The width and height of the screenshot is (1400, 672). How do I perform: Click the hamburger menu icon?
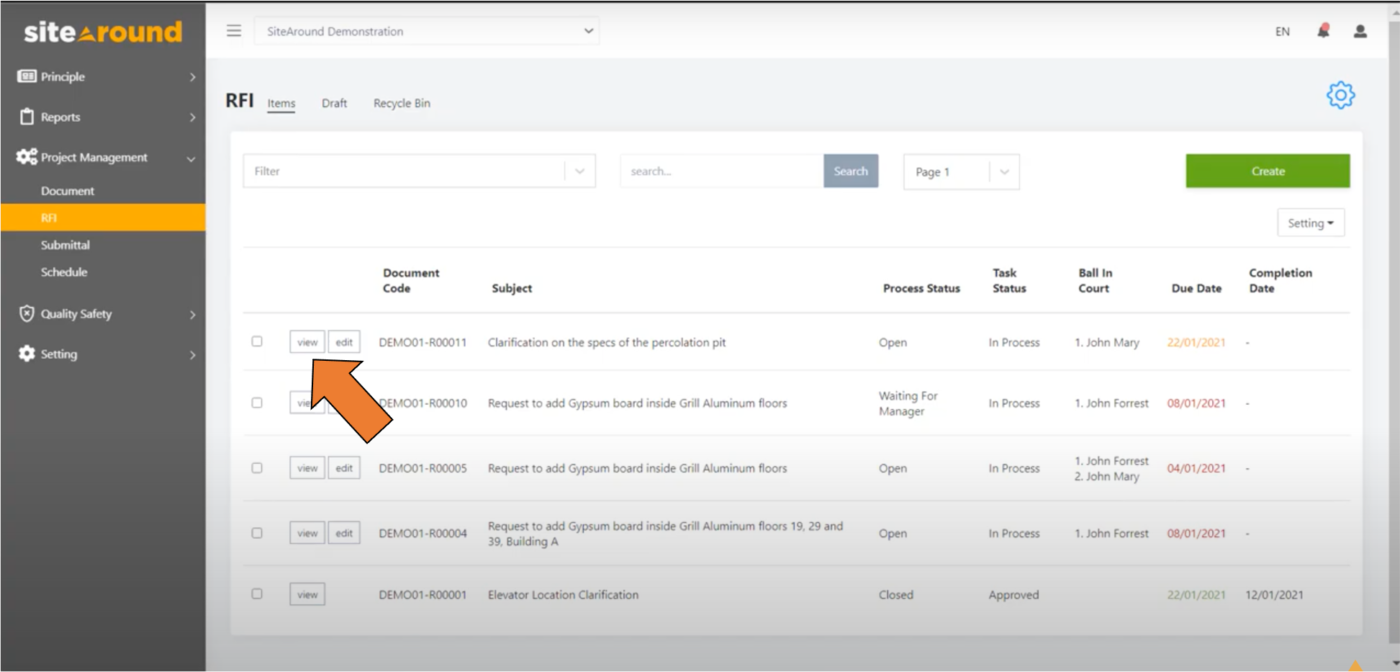point(233,30)
